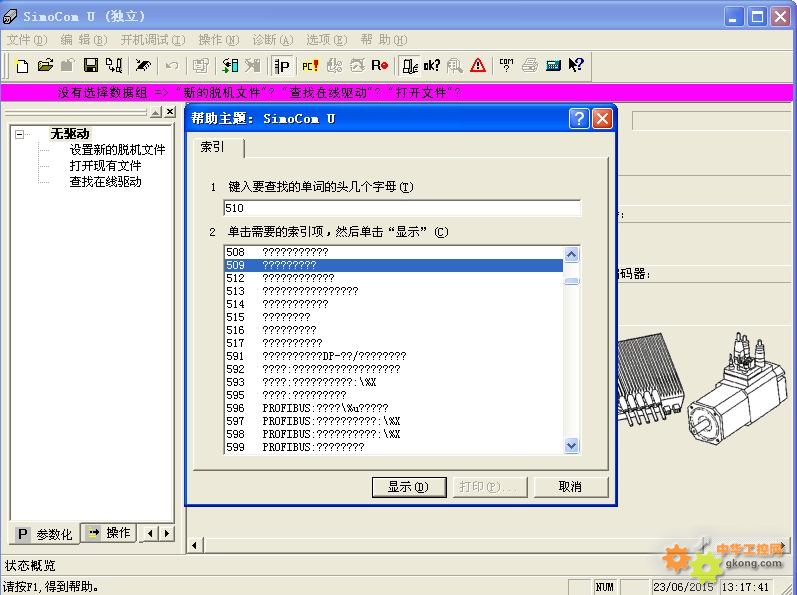Click the tab strip left scroll arrow

tap(150, 533)
